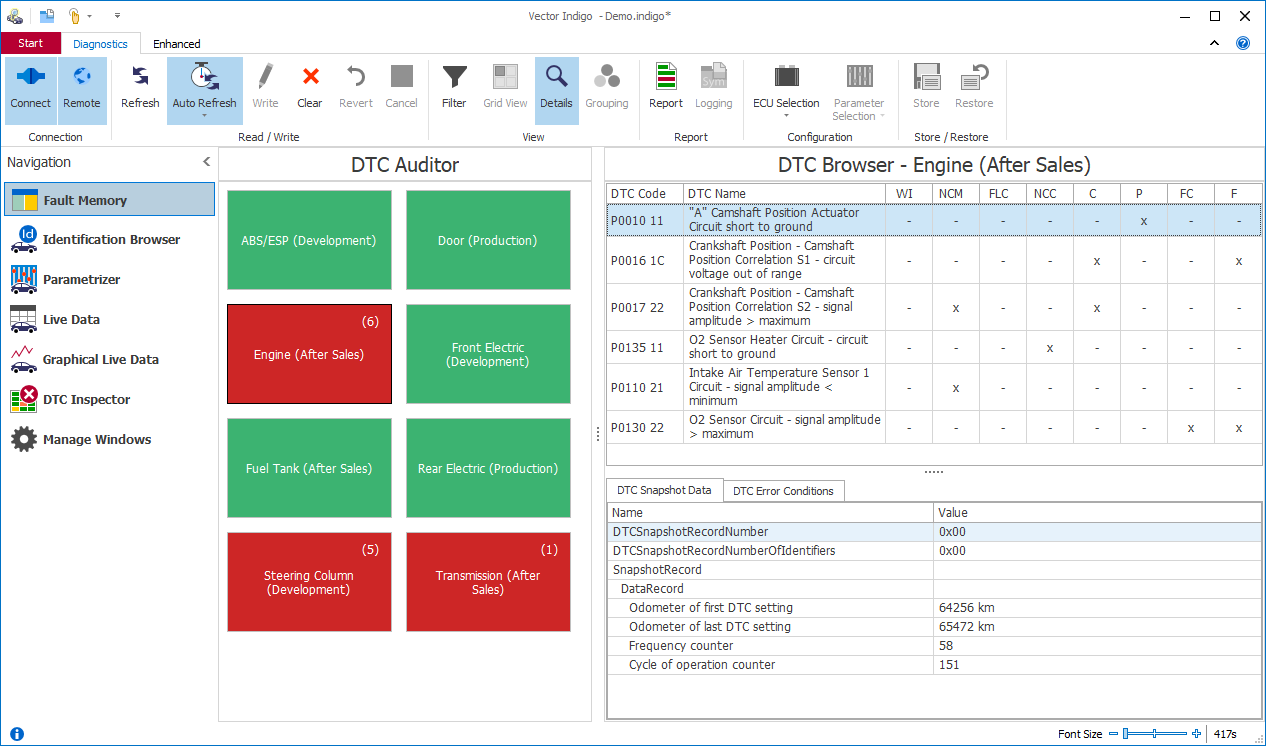Generate a Report

click(x=666, y=90)
